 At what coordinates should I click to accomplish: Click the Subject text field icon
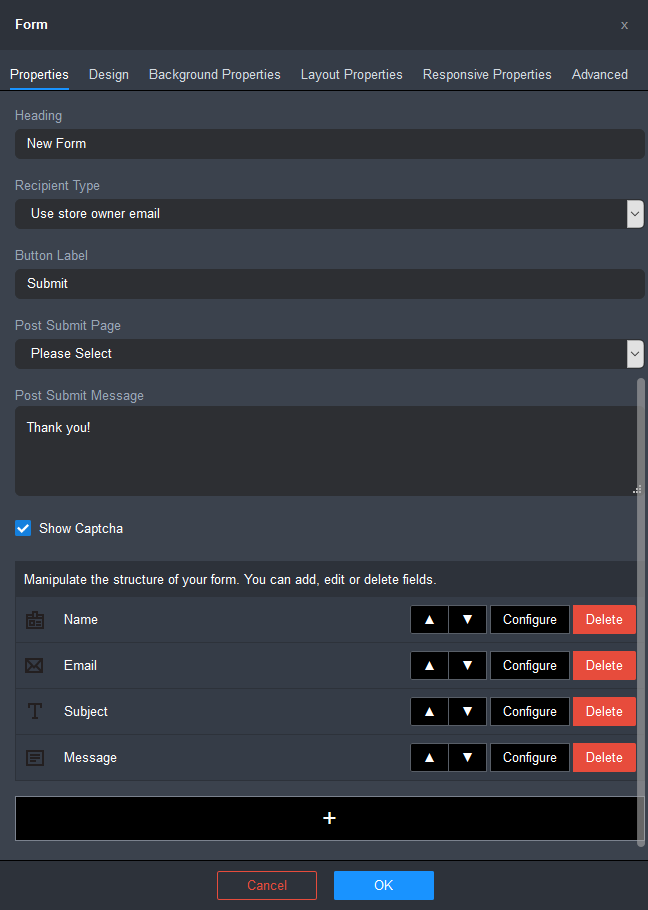(x=35, y=711)
